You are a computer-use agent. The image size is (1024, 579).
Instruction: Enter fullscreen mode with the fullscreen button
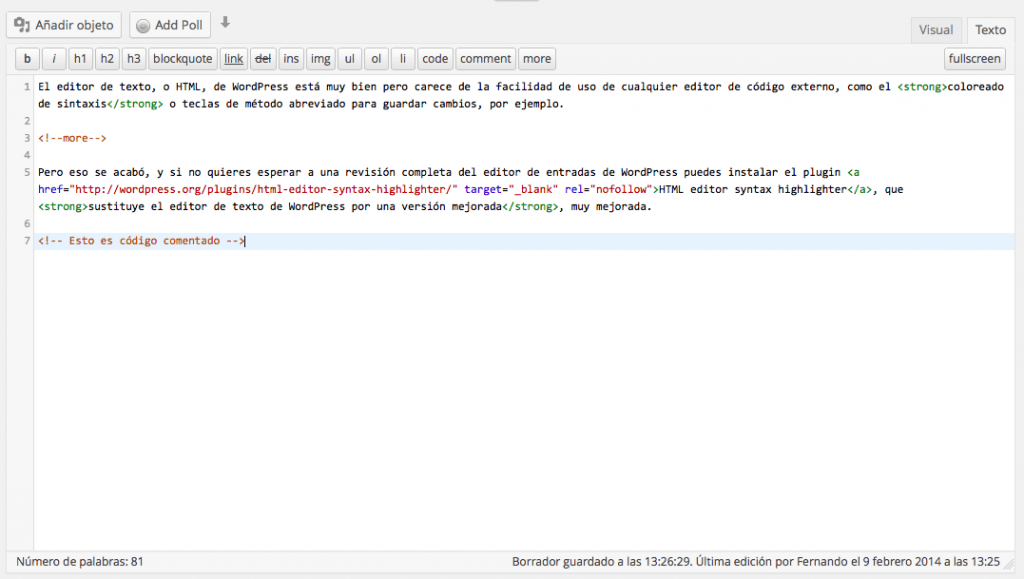pyautogui.click(x=974, y=58)
